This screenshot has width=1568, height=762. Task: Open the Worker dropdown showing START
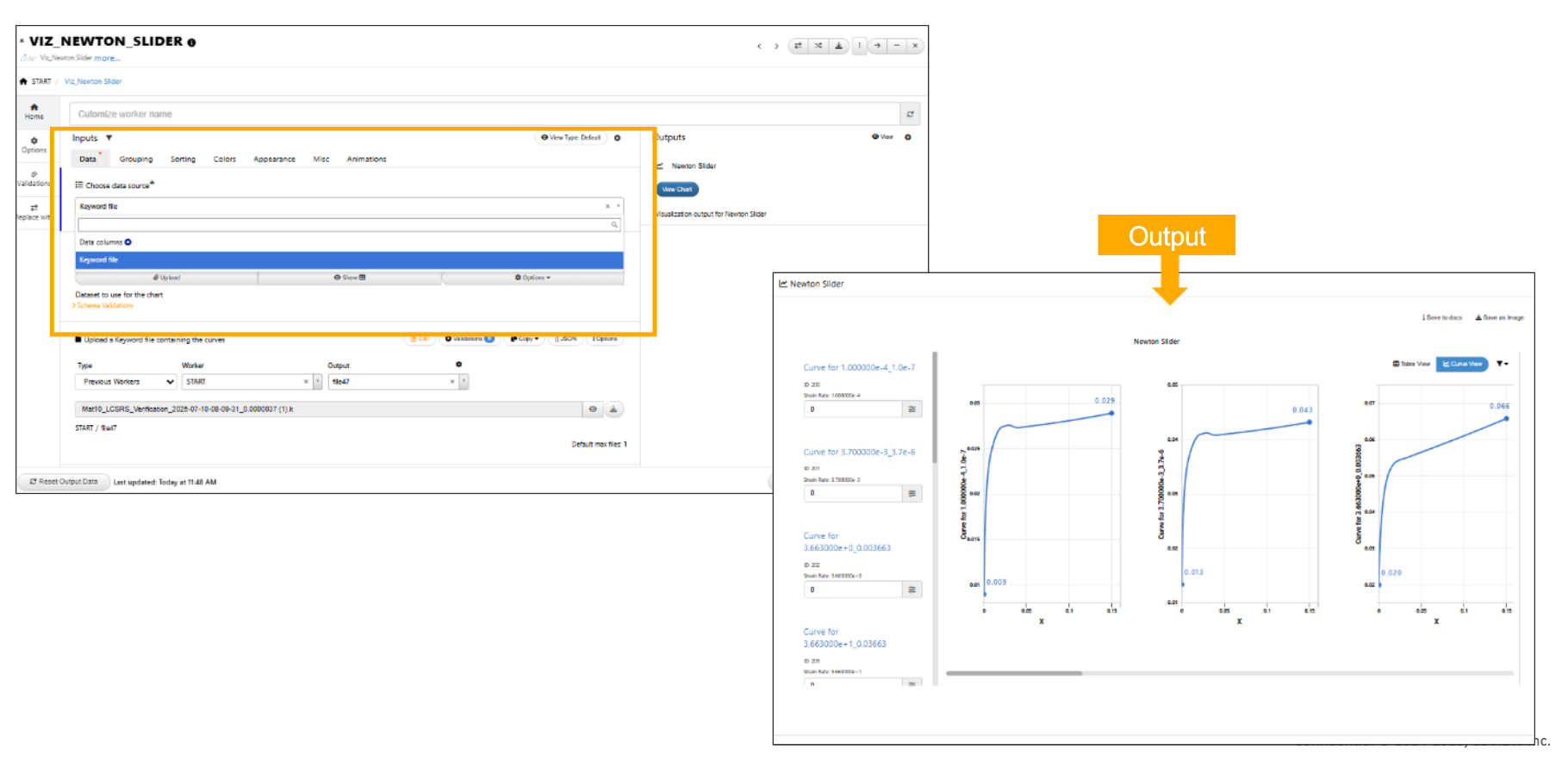(252, 382)
